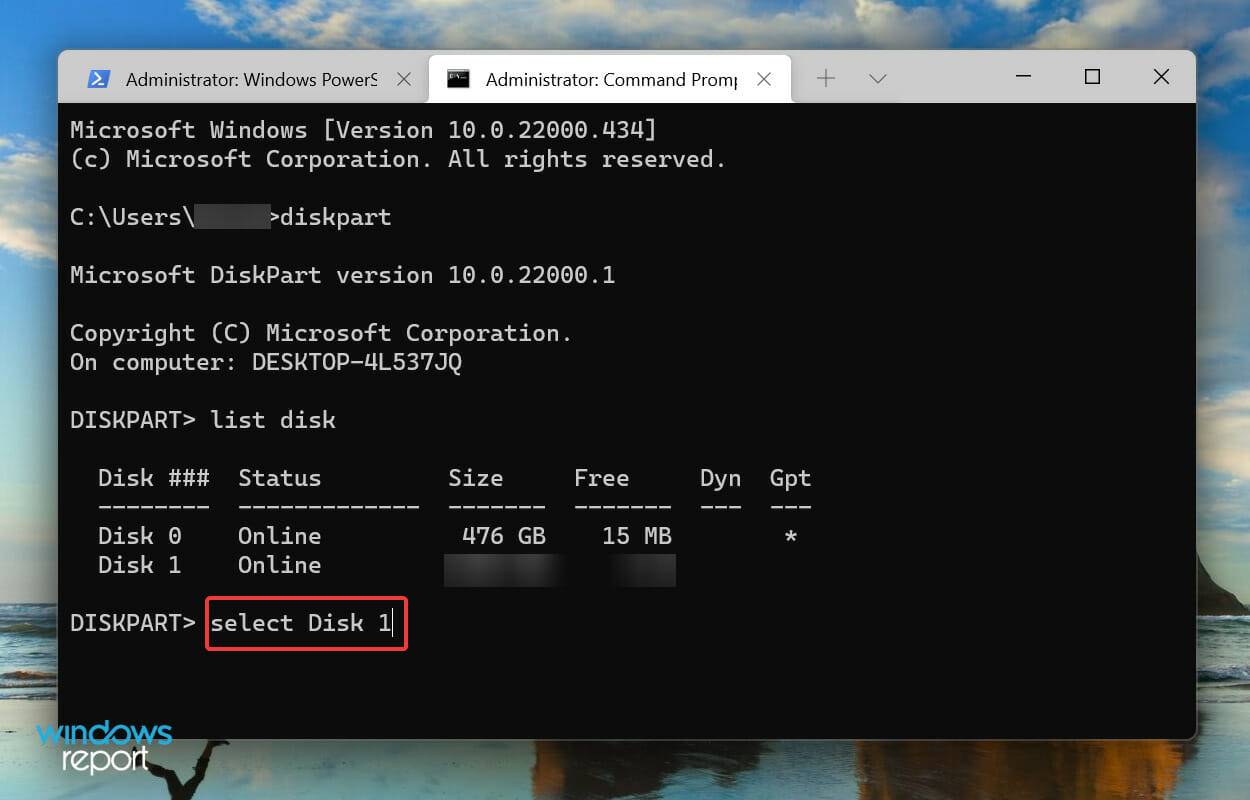Screen dimensions: 1250x800
Task: Click the list disk command text
Action: coord(272,420)
